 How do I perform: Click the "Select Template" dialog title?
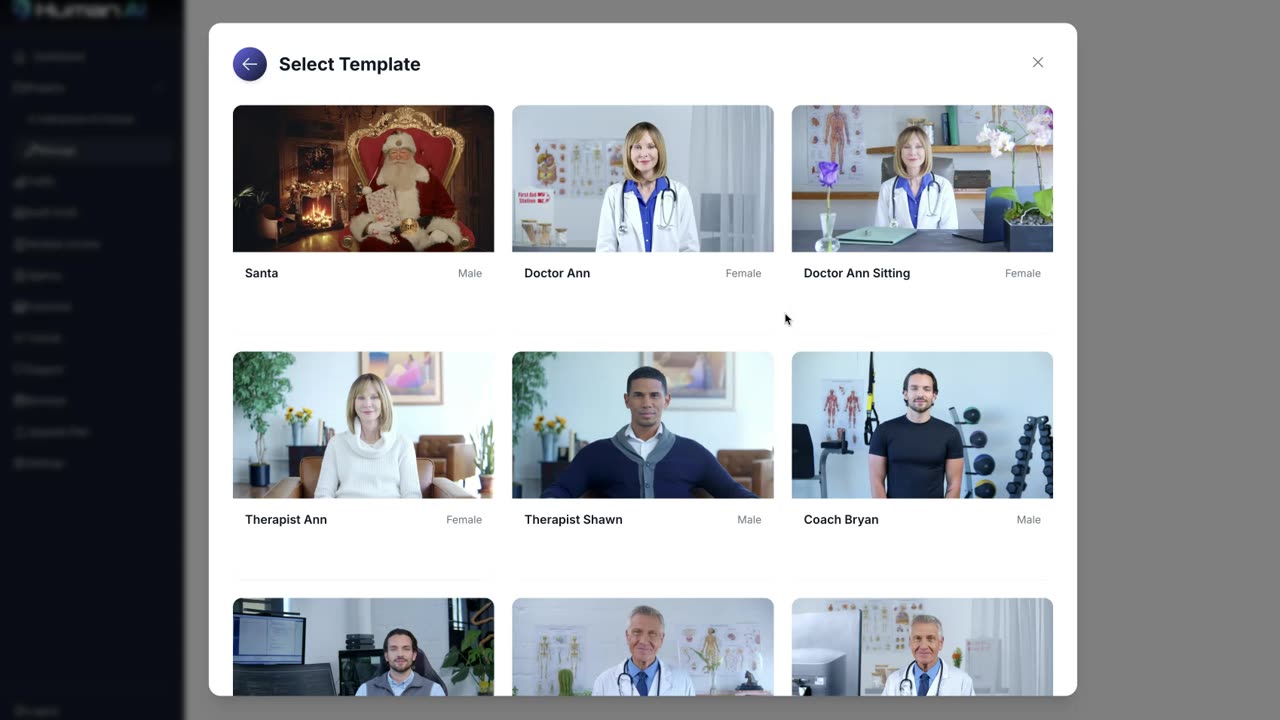pyautogui.click(x=350, y=64)
